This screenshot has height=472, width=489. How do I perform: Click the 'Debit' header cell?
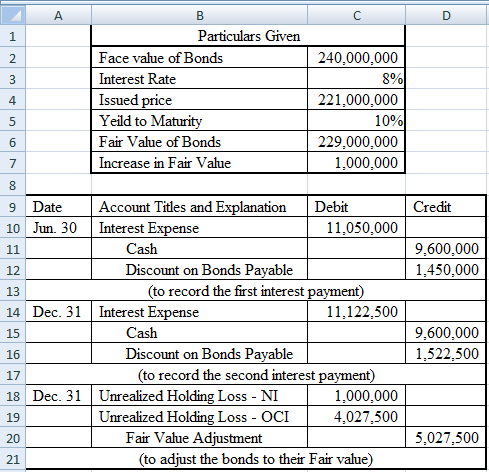(356, 207)
